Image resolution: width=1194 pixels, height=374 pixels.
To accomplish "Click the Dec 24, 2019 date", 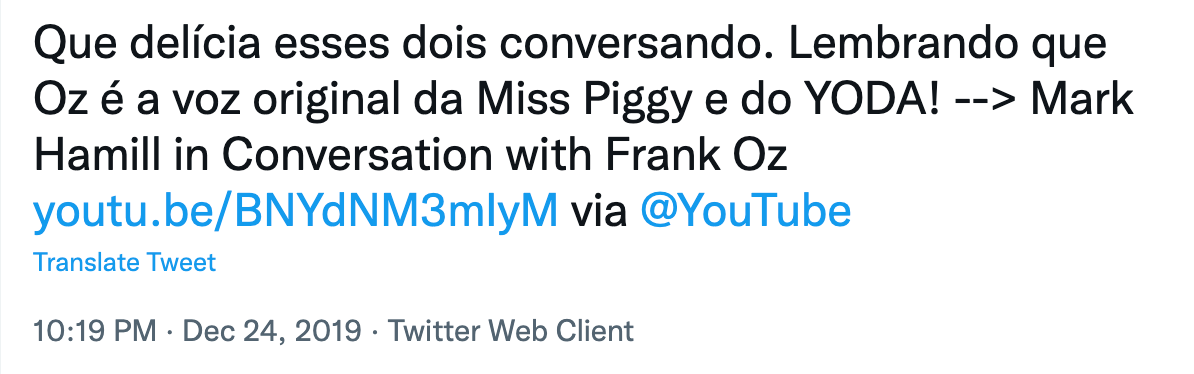I will [x=272, y=331].
